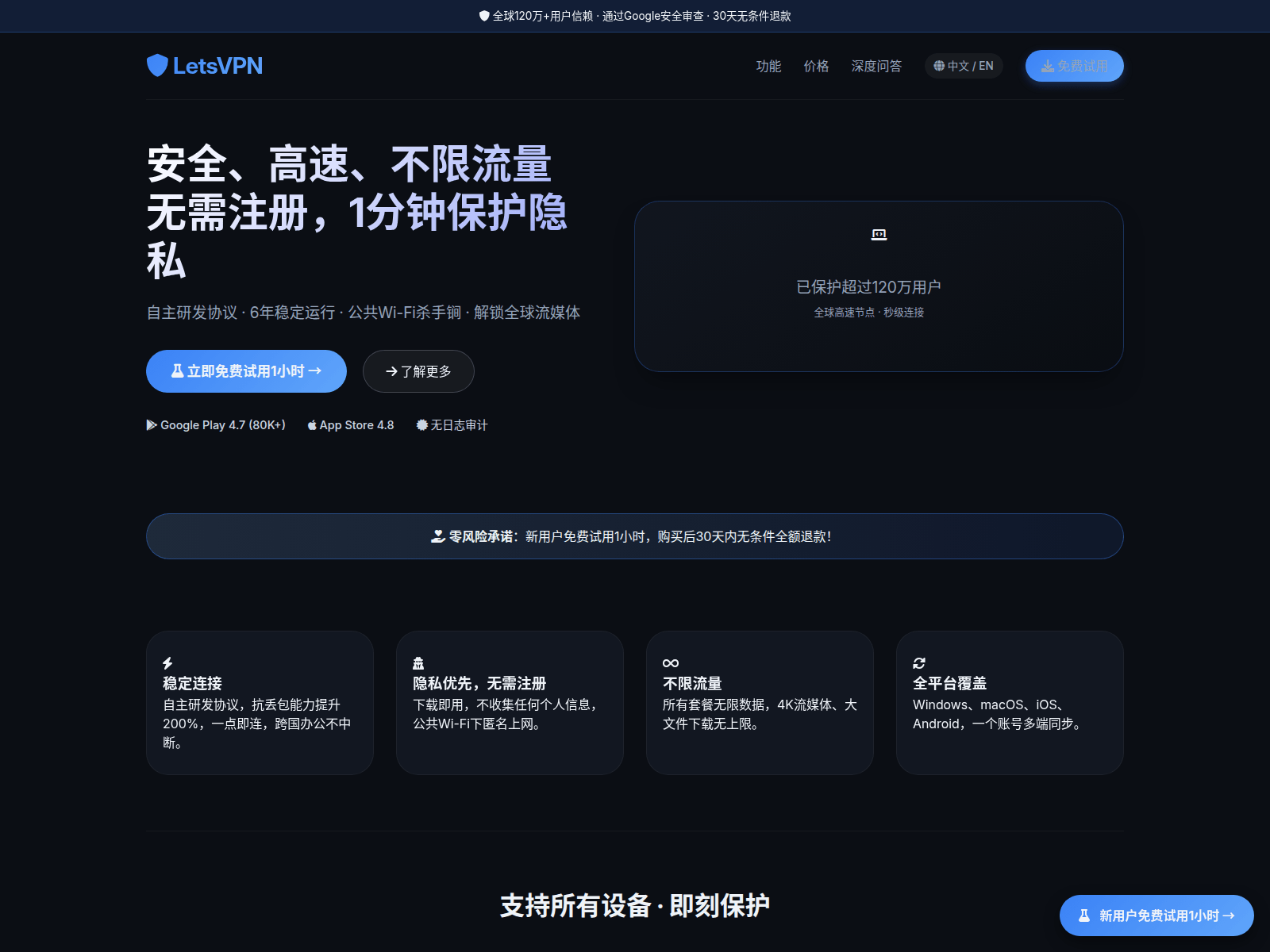This screenshot has height=952, width=1270.
Task: Click the hand-heart icon before 零风险承诺
Action: click(x=438, y=536)
